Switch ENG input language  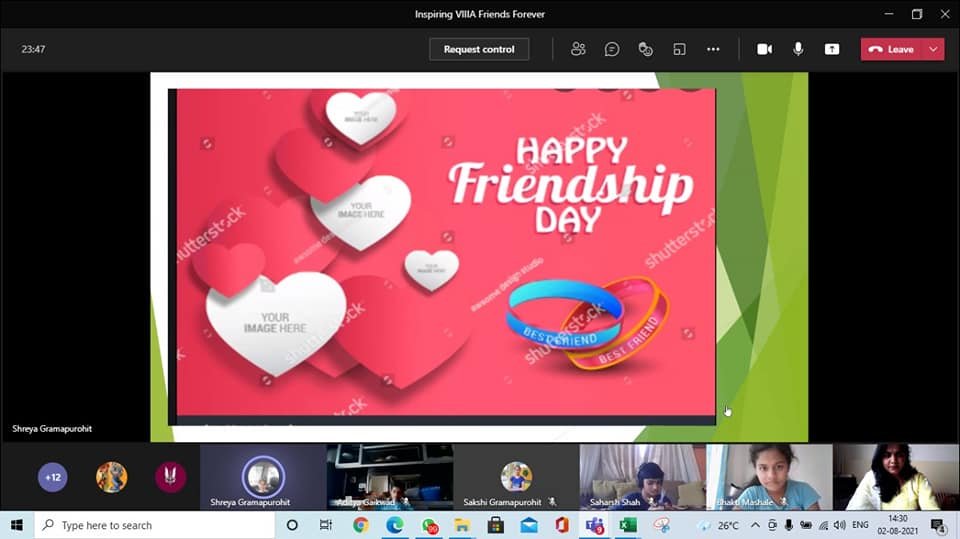pos(860,525)
